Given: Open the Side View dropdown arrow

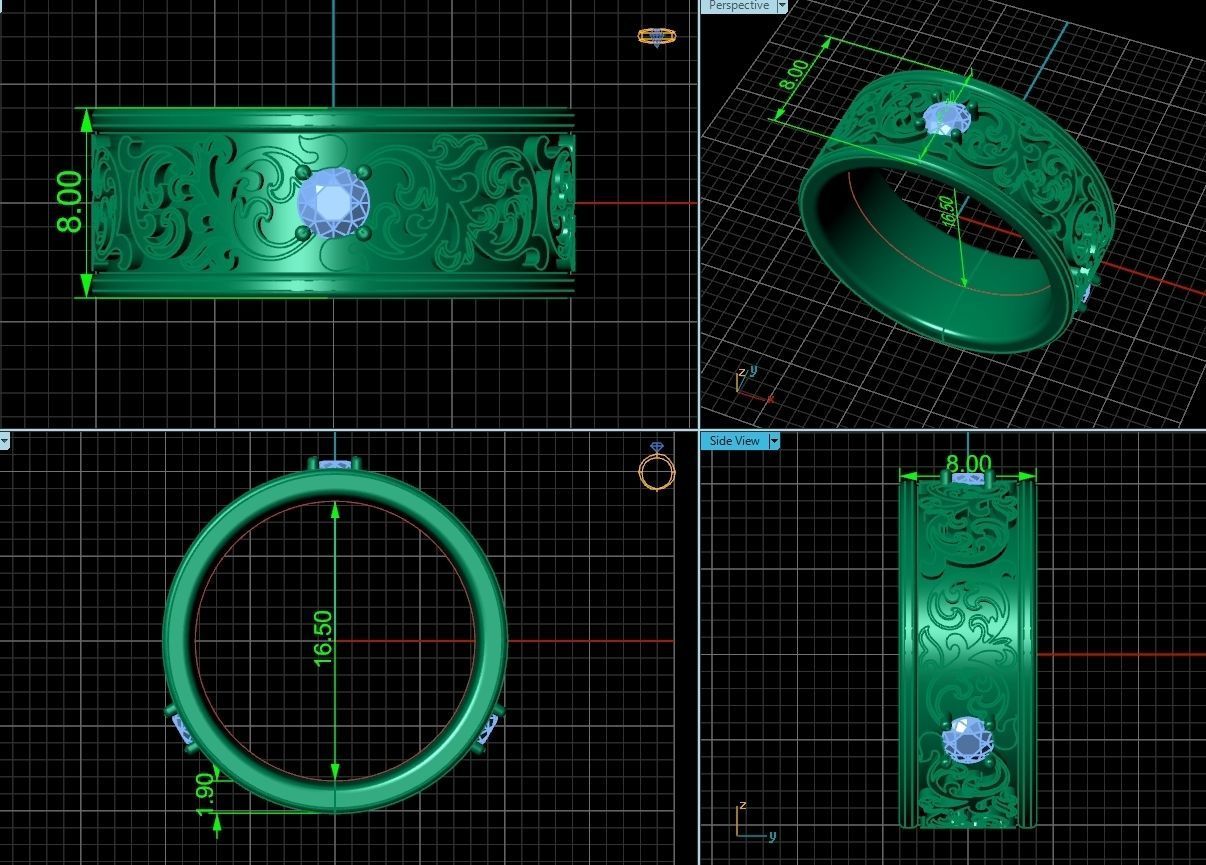Looking at the screenshot, I should 774,441.
